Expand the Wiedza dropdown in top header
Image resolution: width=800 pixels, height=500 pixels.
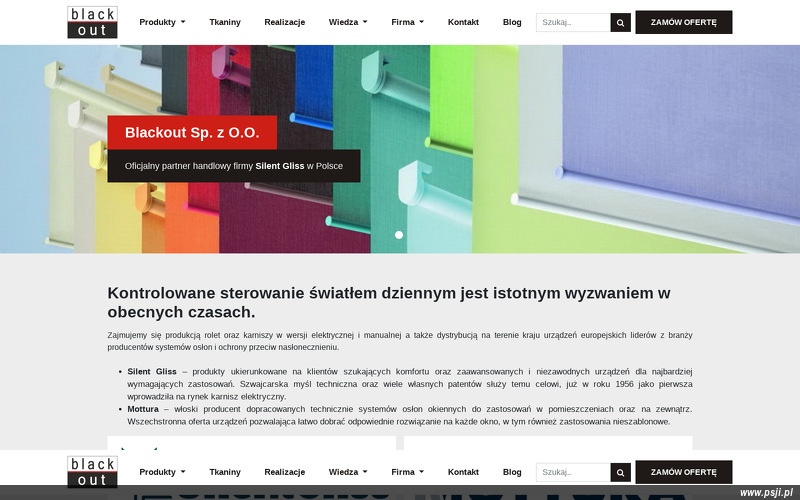348,22
